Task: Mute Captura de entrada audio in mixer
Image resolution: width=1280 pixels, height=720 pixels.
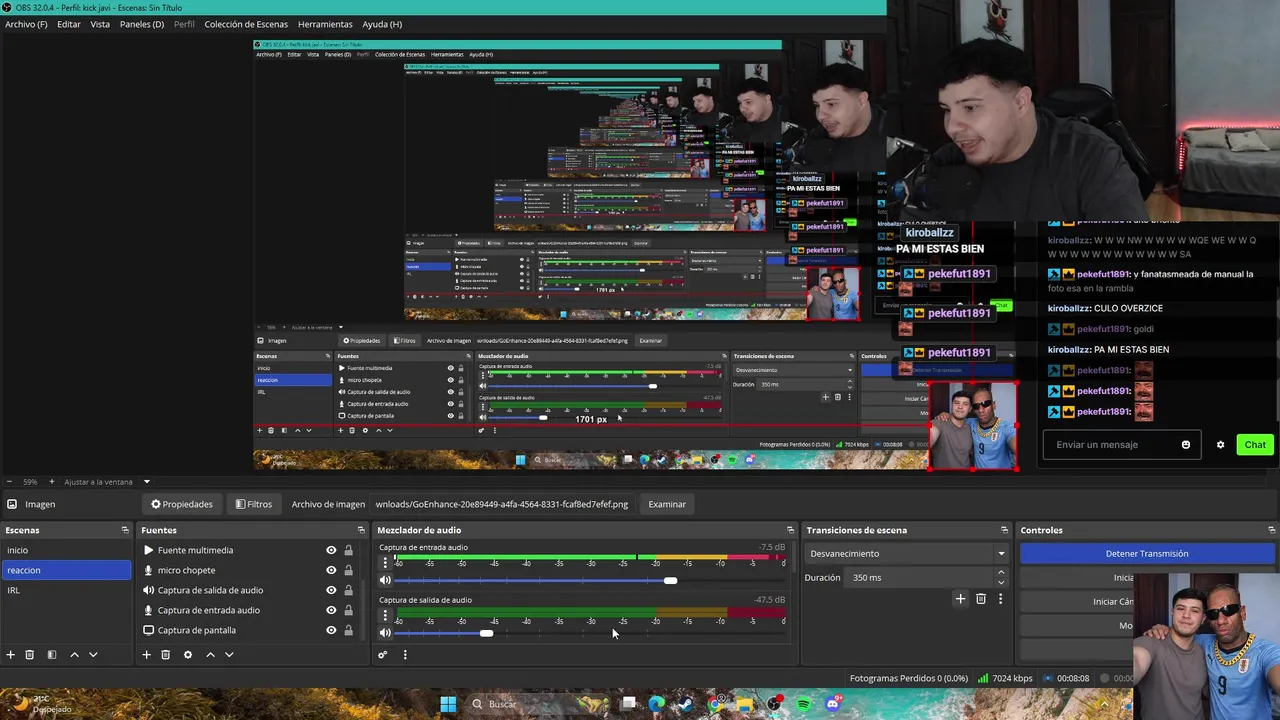Action: pos(385,580)
